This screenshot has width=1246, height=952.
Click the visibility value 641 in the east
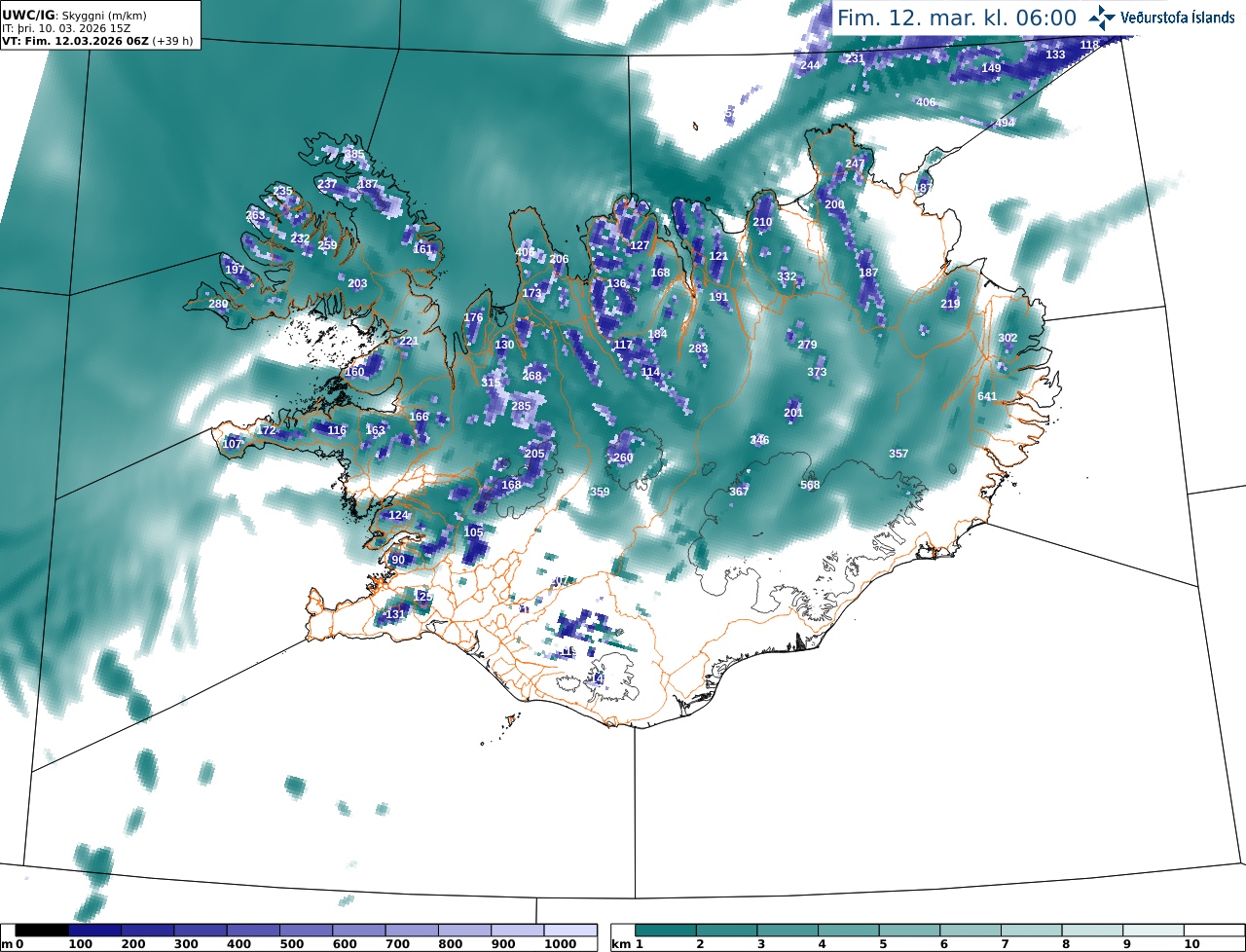click(987, 396)
